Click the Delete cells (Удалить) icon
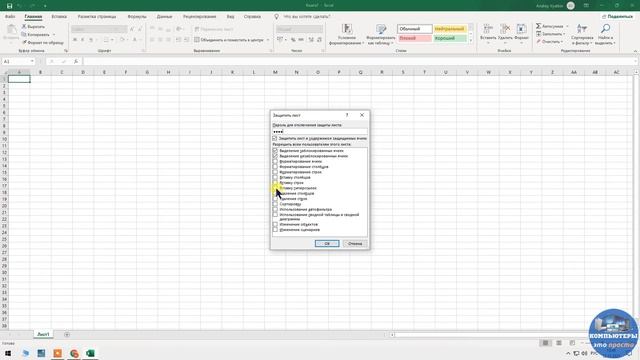The height and width of the screenshot is (360, 640). coord(505,29)
